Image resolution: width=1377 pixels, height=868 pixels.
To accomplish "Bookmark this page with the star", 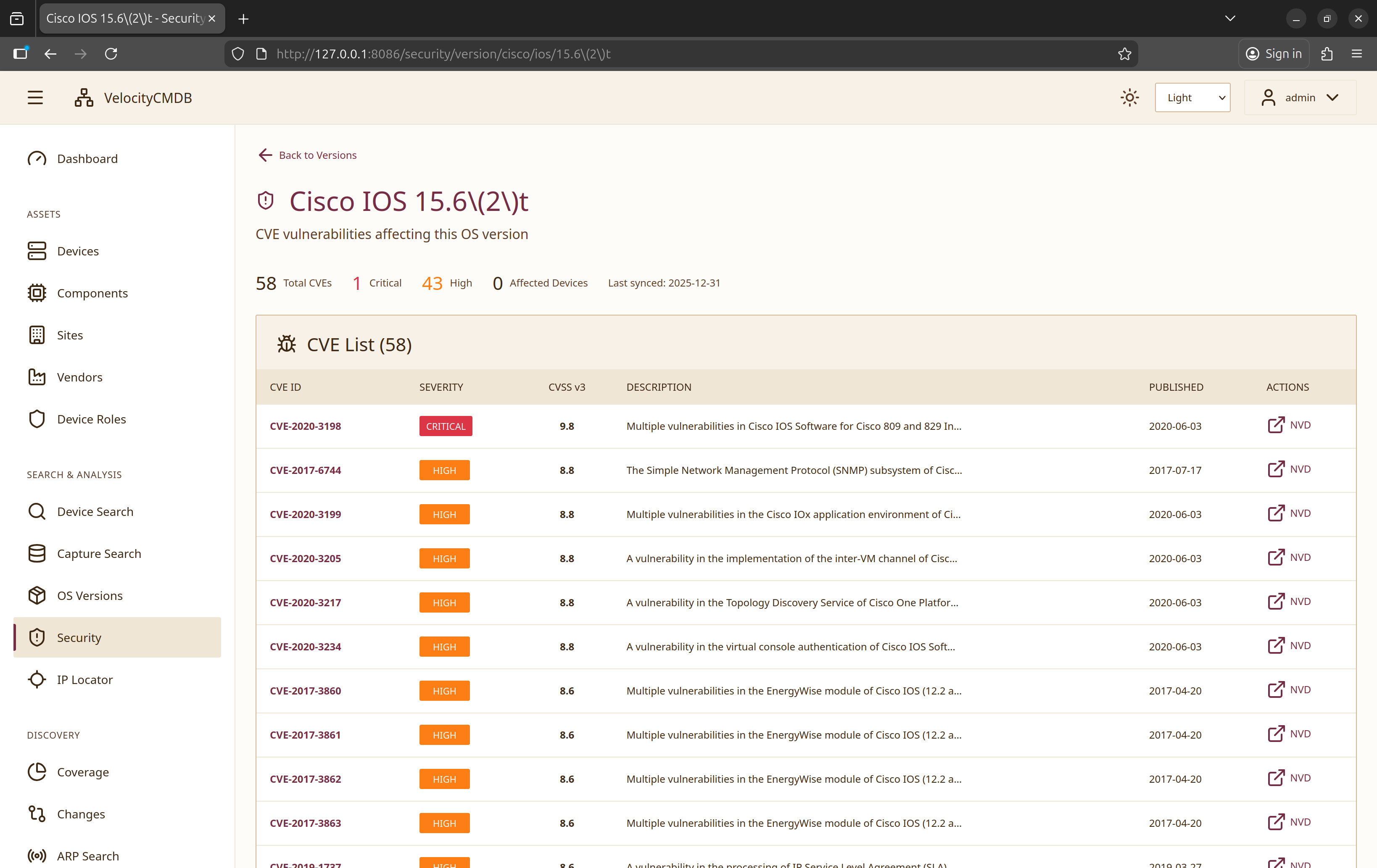I will [x=1124, y=54].
